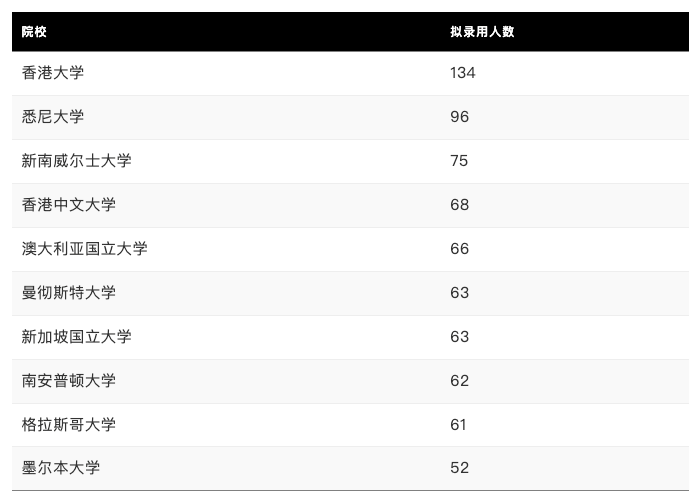Select the 63 value in 曼彻斯特大学 row

coord(459,293)
